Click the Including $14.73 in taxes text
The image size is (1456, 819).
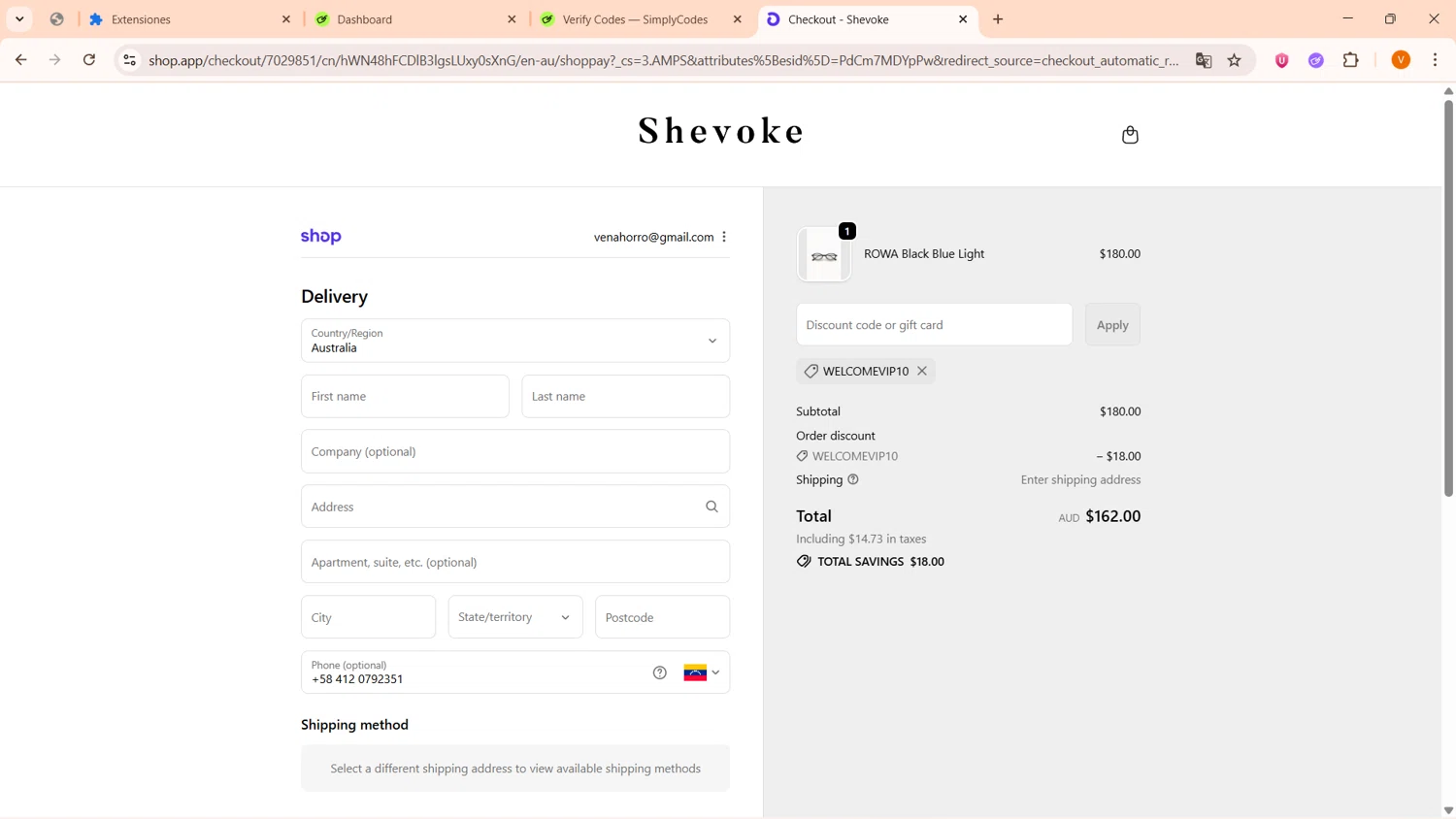[861, 539]
